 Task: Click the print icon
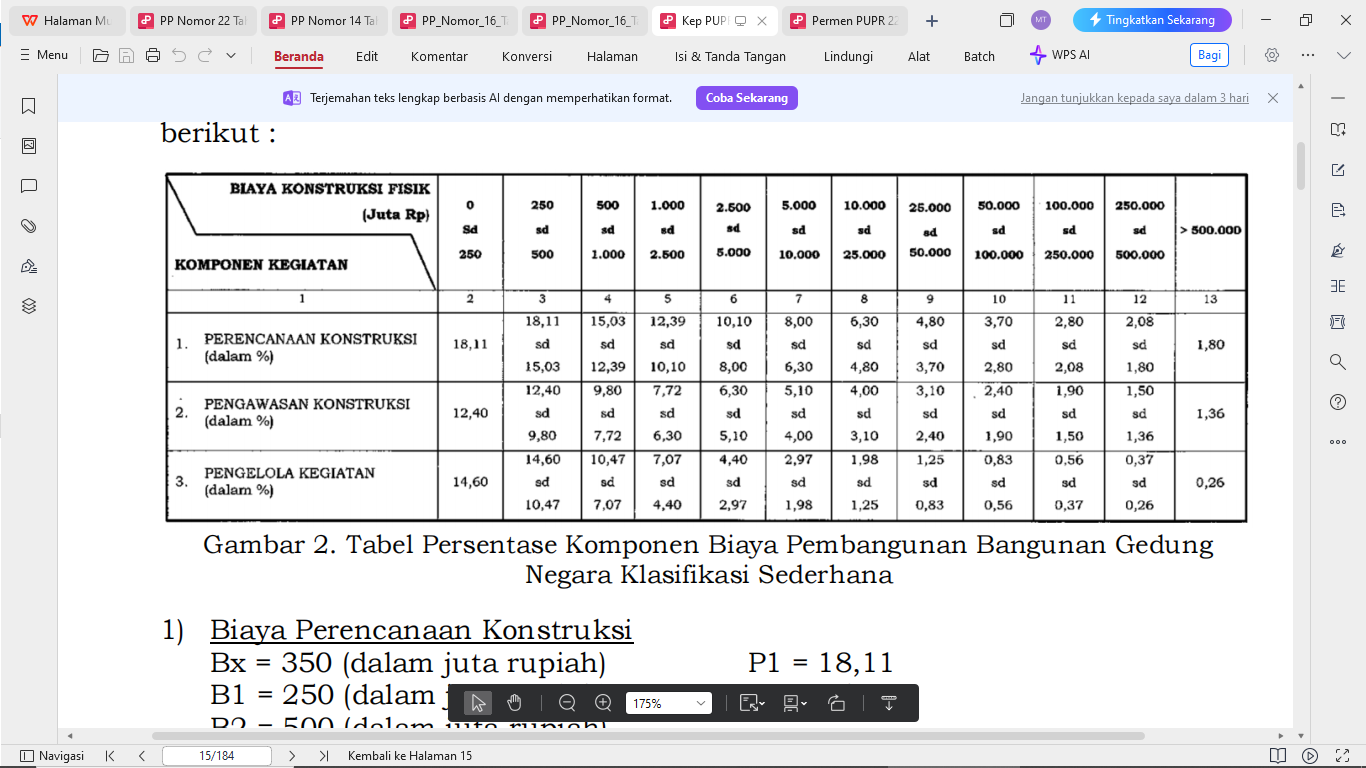(x=153, y=56)
